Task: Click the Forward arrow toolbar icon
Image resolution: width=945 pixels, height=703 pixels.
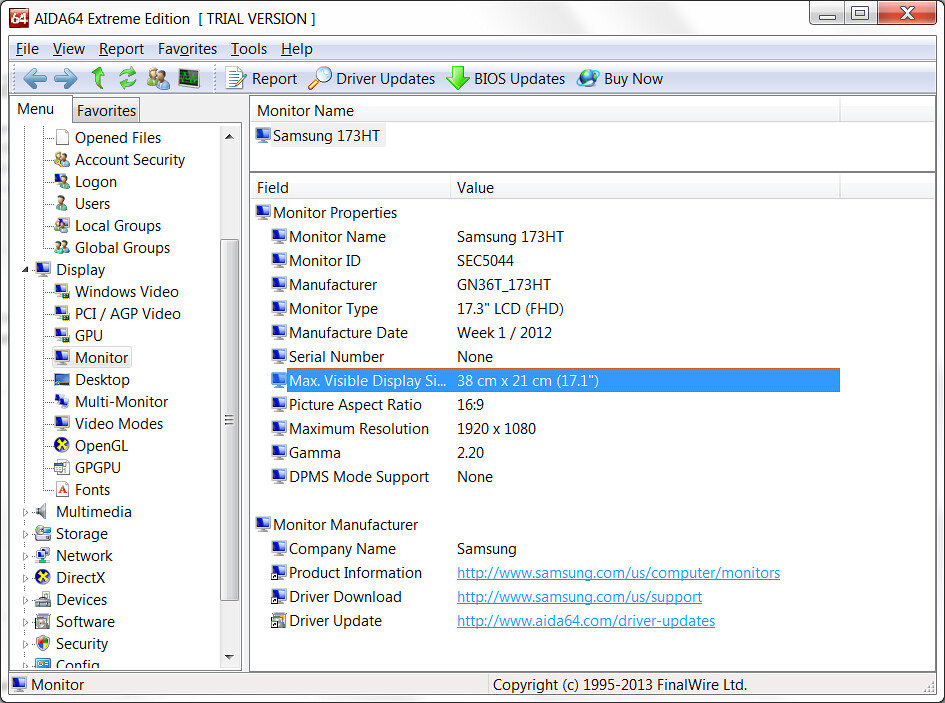Action: [66, 78]
